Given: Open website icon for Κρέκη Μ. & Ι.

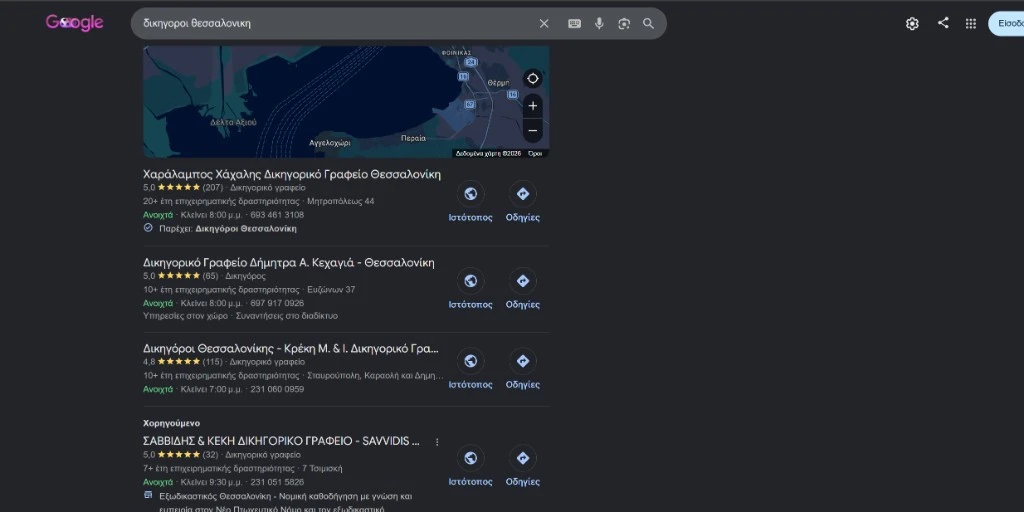Looking at the screenshot, I should [470, 361].
